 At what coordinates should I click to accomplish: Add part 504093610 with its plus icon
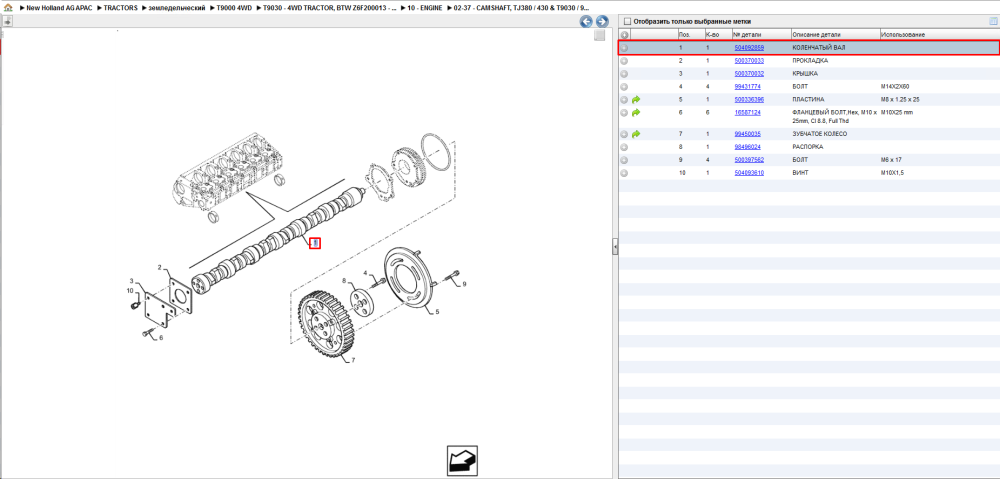click(x=624, y=173)
